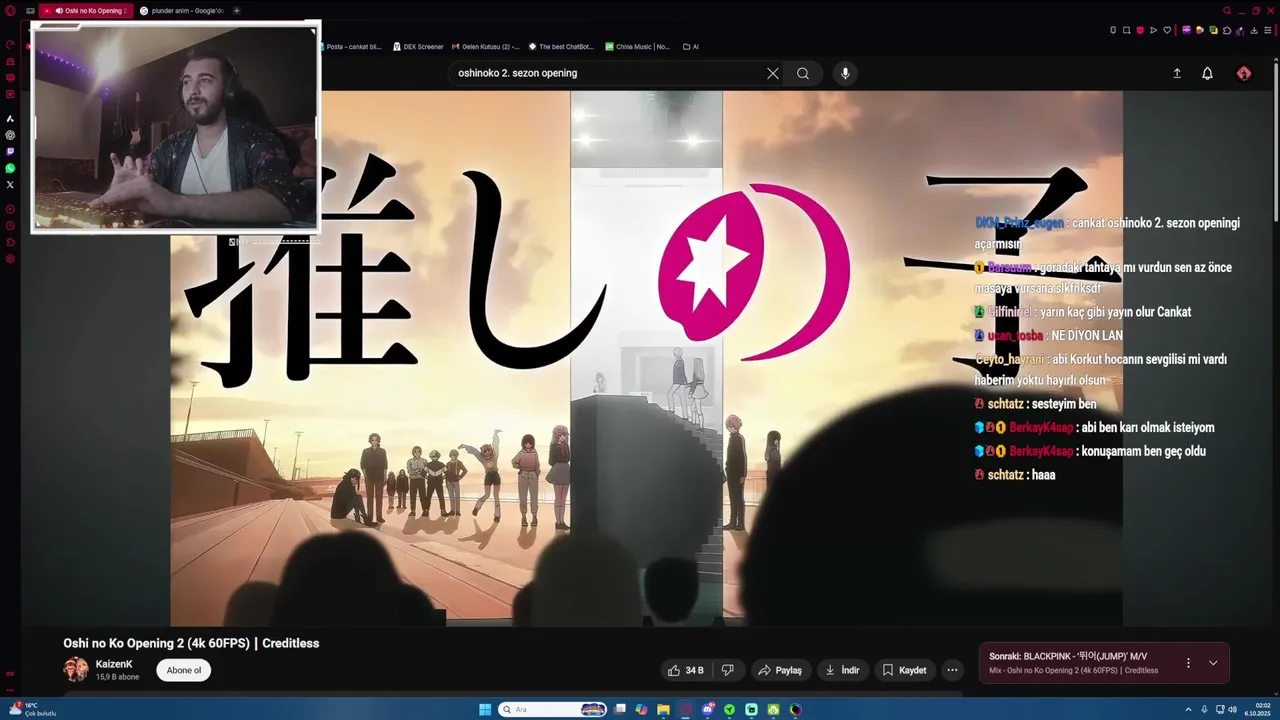
Task: Open Twitch in Opera sidebar
Action: click(10, 151)
